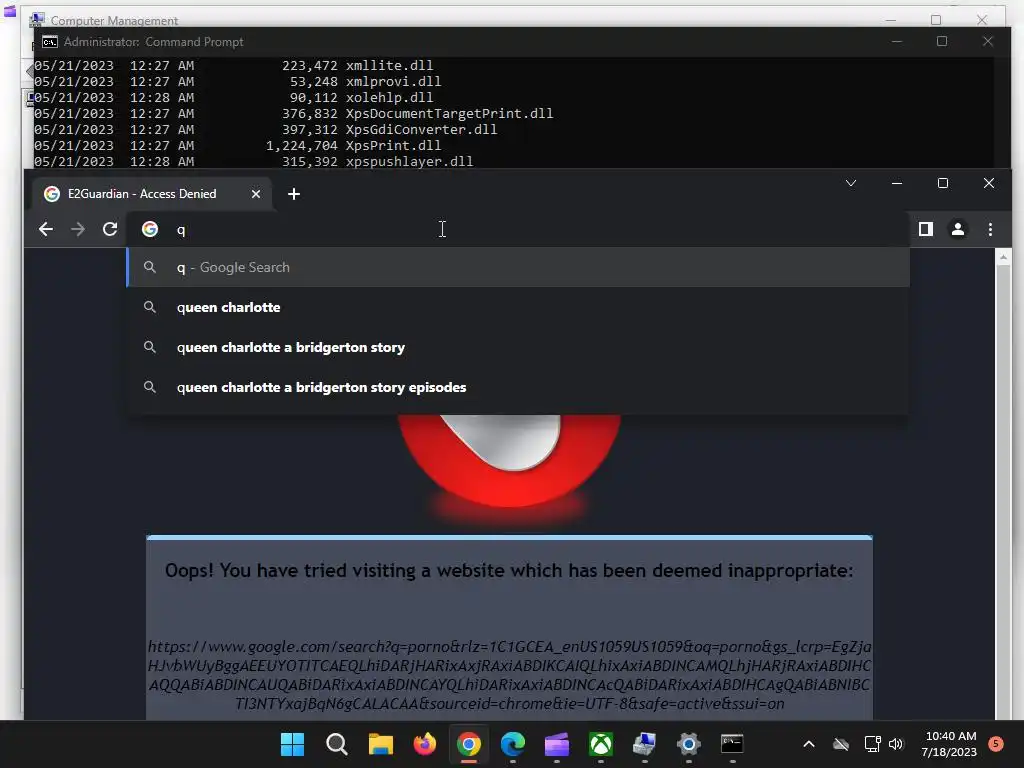Click the Chrome forward arrow
This screenshot has width=1024, height=768.
(78, 229)
